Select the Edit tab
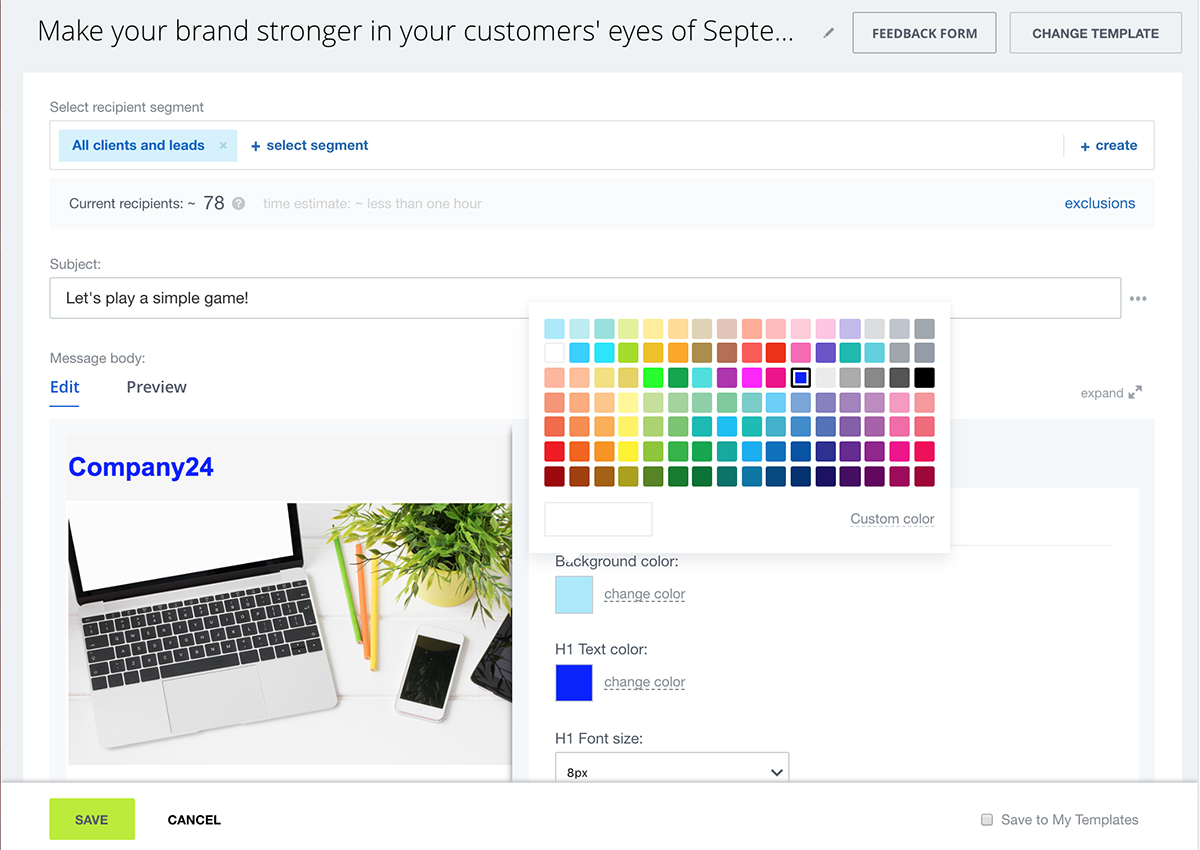The height and width of the screenshot is (850, 1200). point(65,387)
